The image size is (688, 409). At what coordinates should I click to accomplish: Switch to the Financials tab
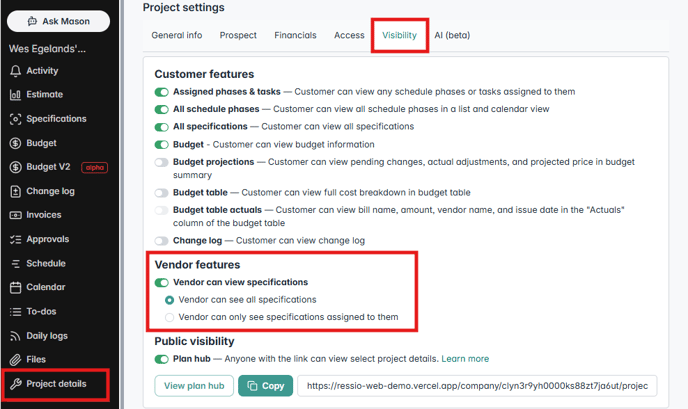(x=295, y=35)
